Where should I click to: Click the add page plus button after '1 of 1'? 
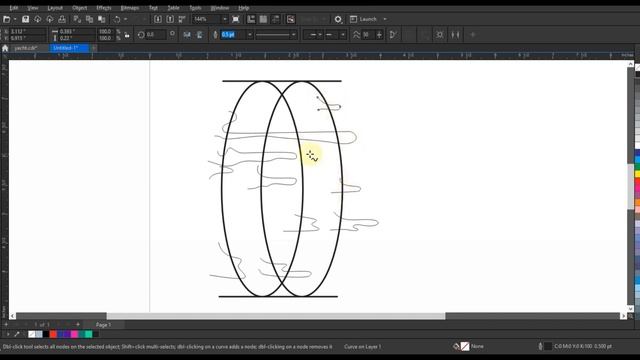pos(78,324)
